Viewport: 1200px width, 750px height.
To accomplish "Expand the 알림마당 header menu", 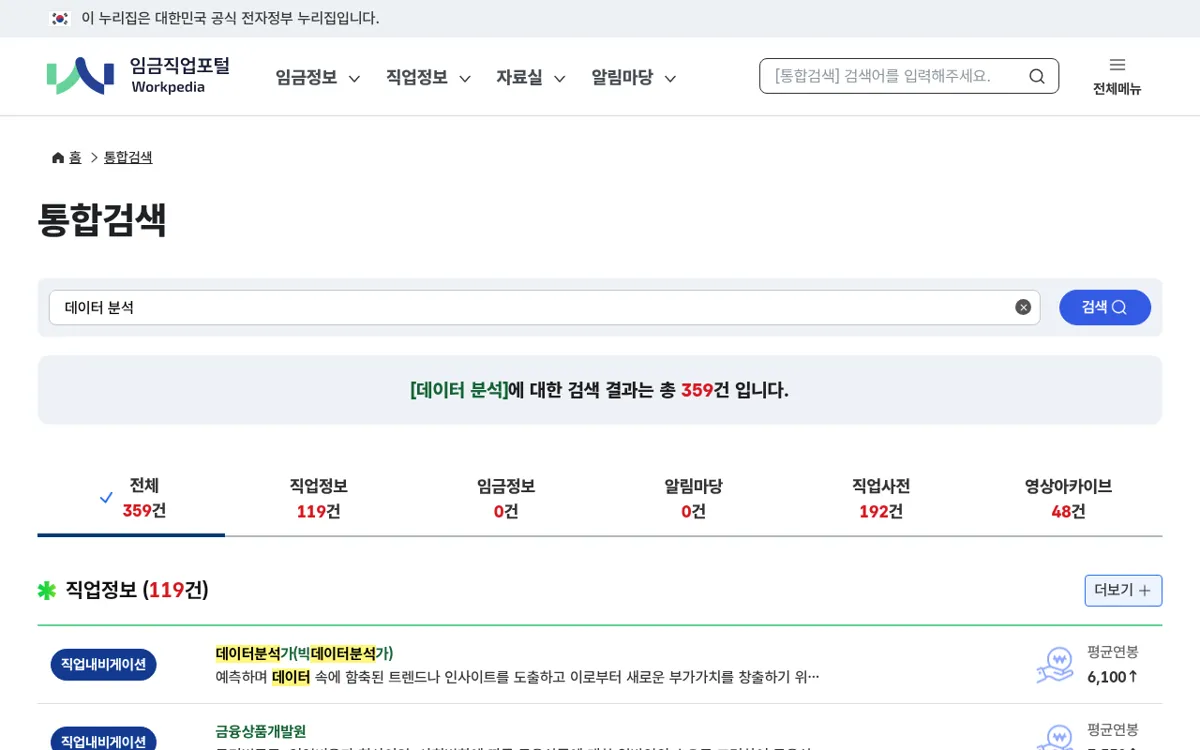I will [634, 78].
